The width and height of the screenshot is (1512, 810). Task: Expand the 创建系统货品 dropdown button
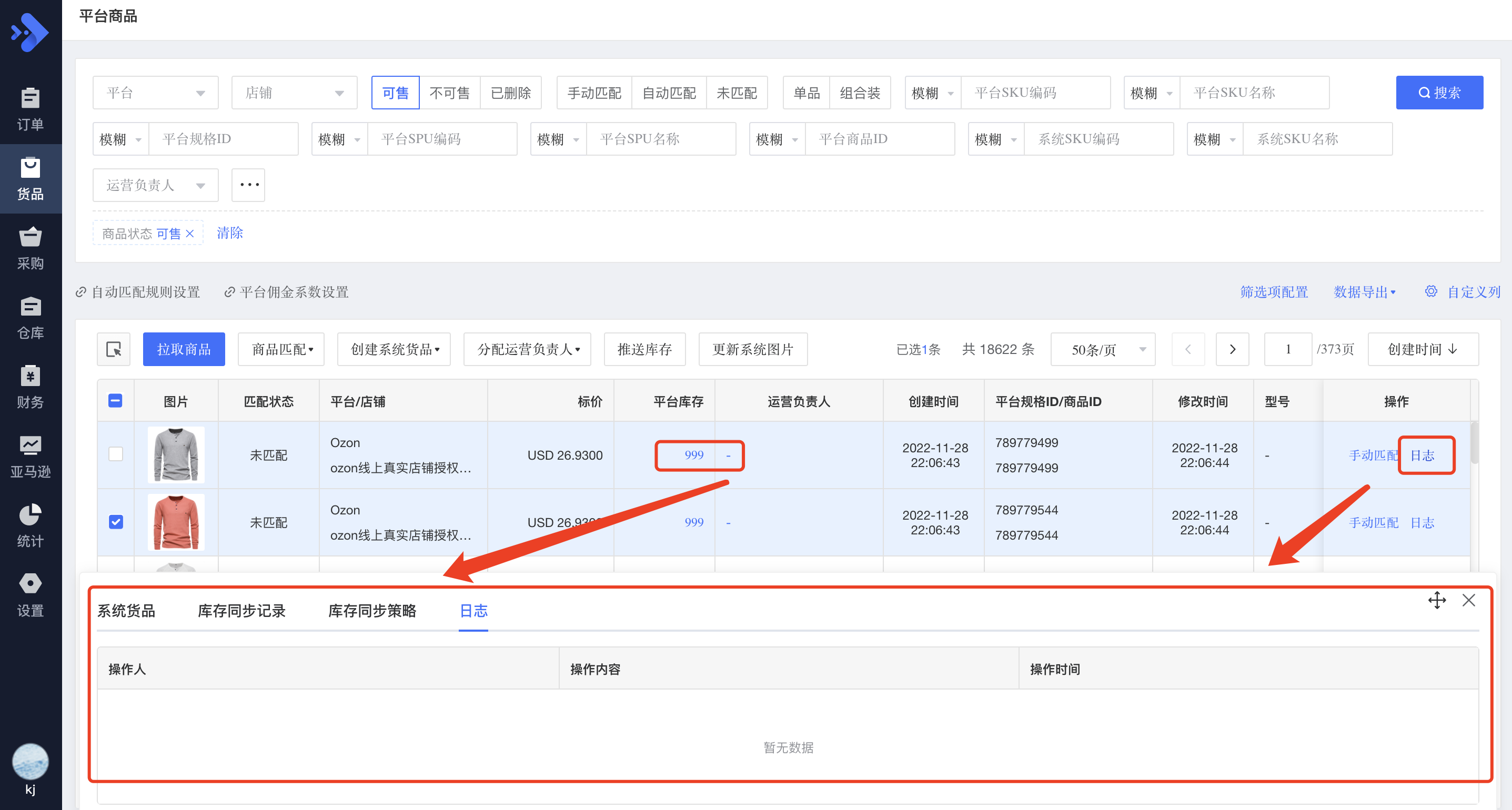click(x=394, y=349)
